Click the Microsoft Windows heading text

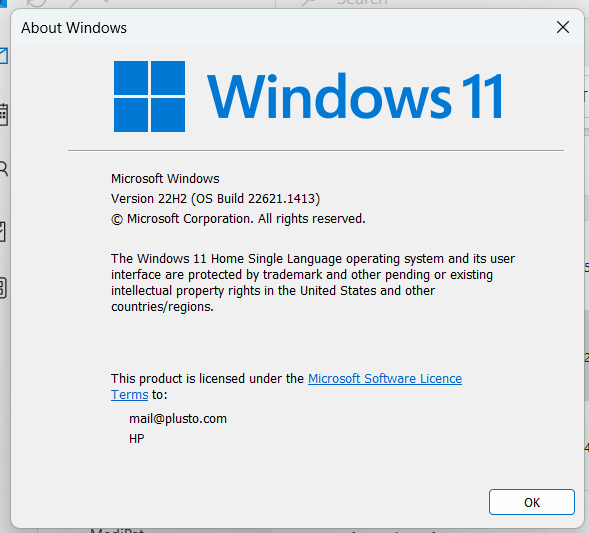point(165,178)
